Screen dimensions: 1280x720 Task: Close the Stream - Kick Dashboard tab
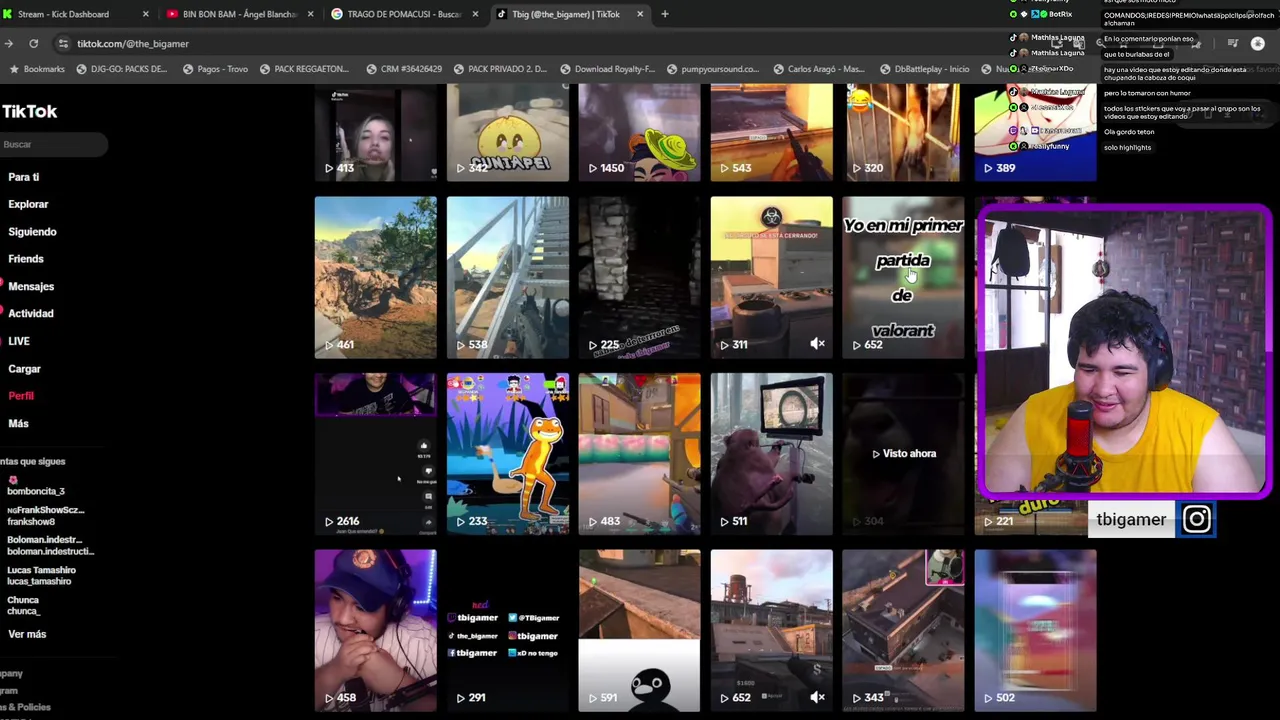coord(145,14)
